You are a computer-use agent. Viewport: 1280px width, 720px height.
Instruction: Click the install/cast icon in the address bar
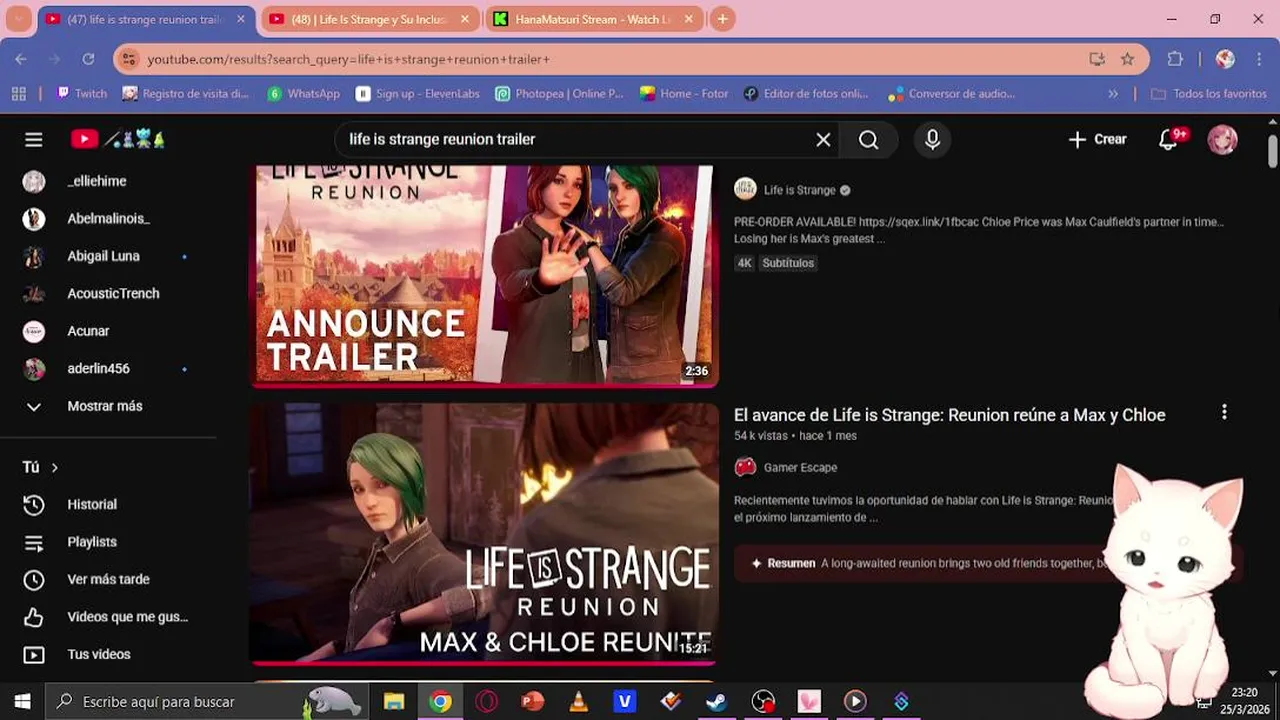tap(1097, 59)
